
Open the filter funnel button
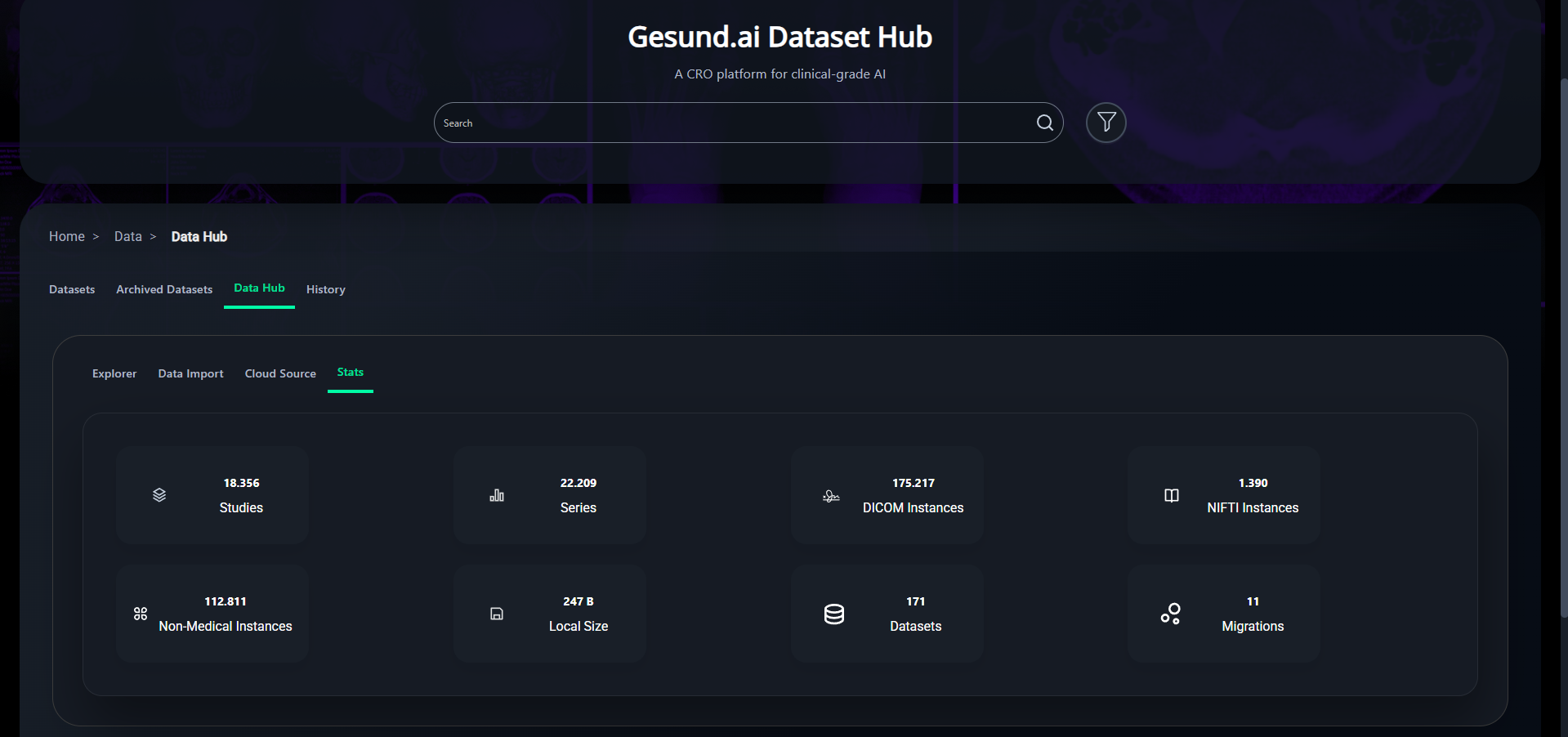coord(1106,123)
